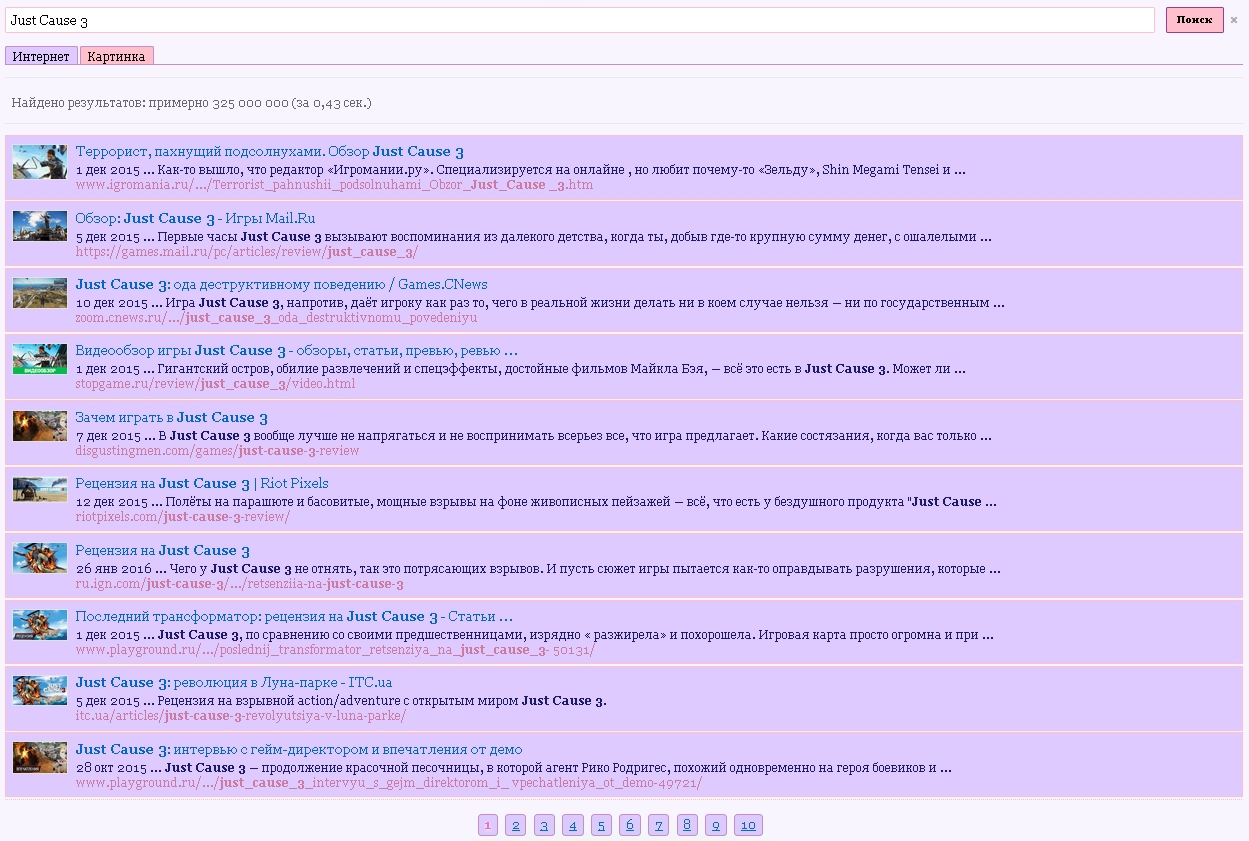Switch to the Интернет tab
The height and width of the screenshot is (841, 1249).
pos(41,56)
